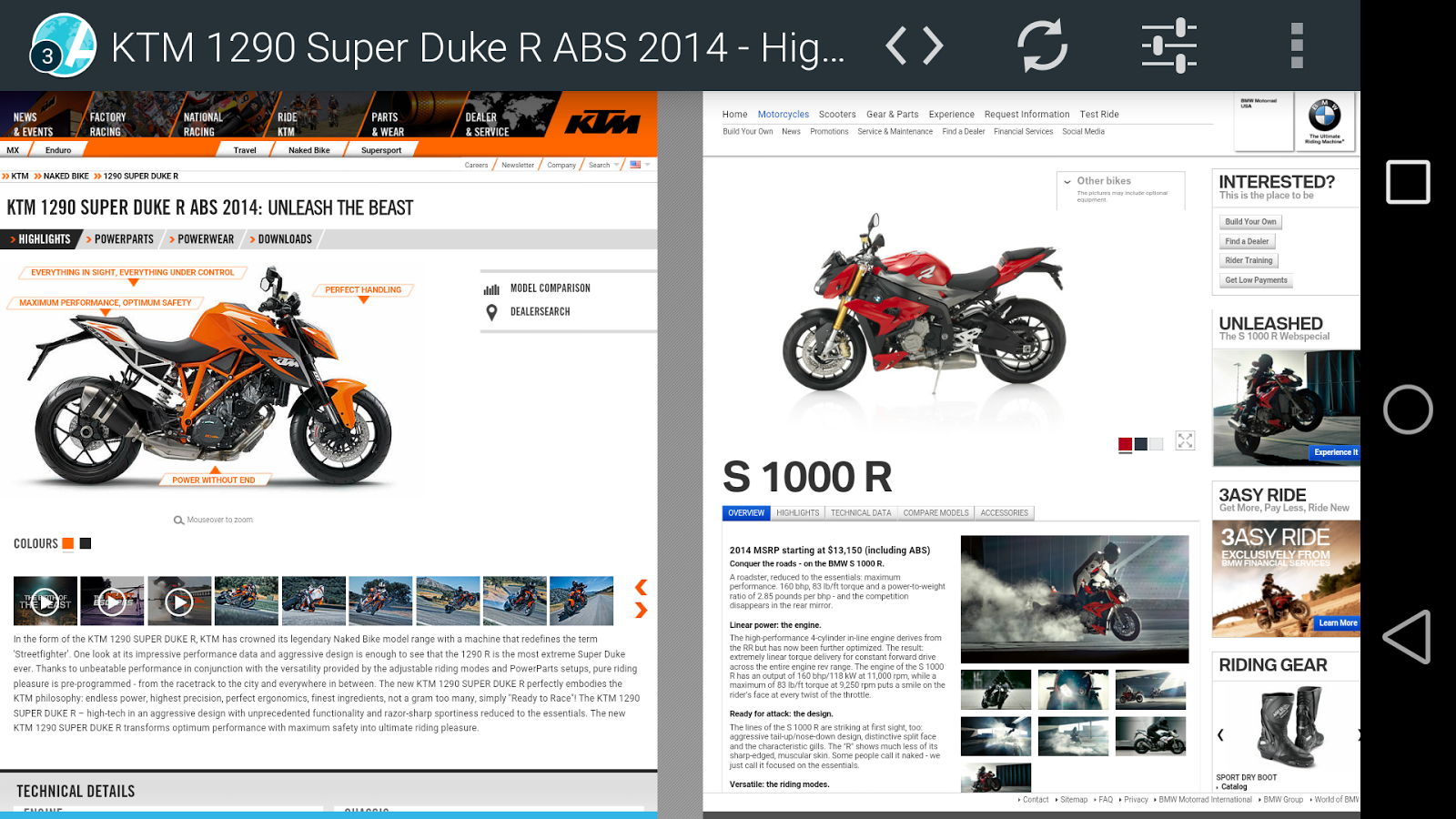
Task: Select the black color swatch under COLOURS
Action: point(84,543)
